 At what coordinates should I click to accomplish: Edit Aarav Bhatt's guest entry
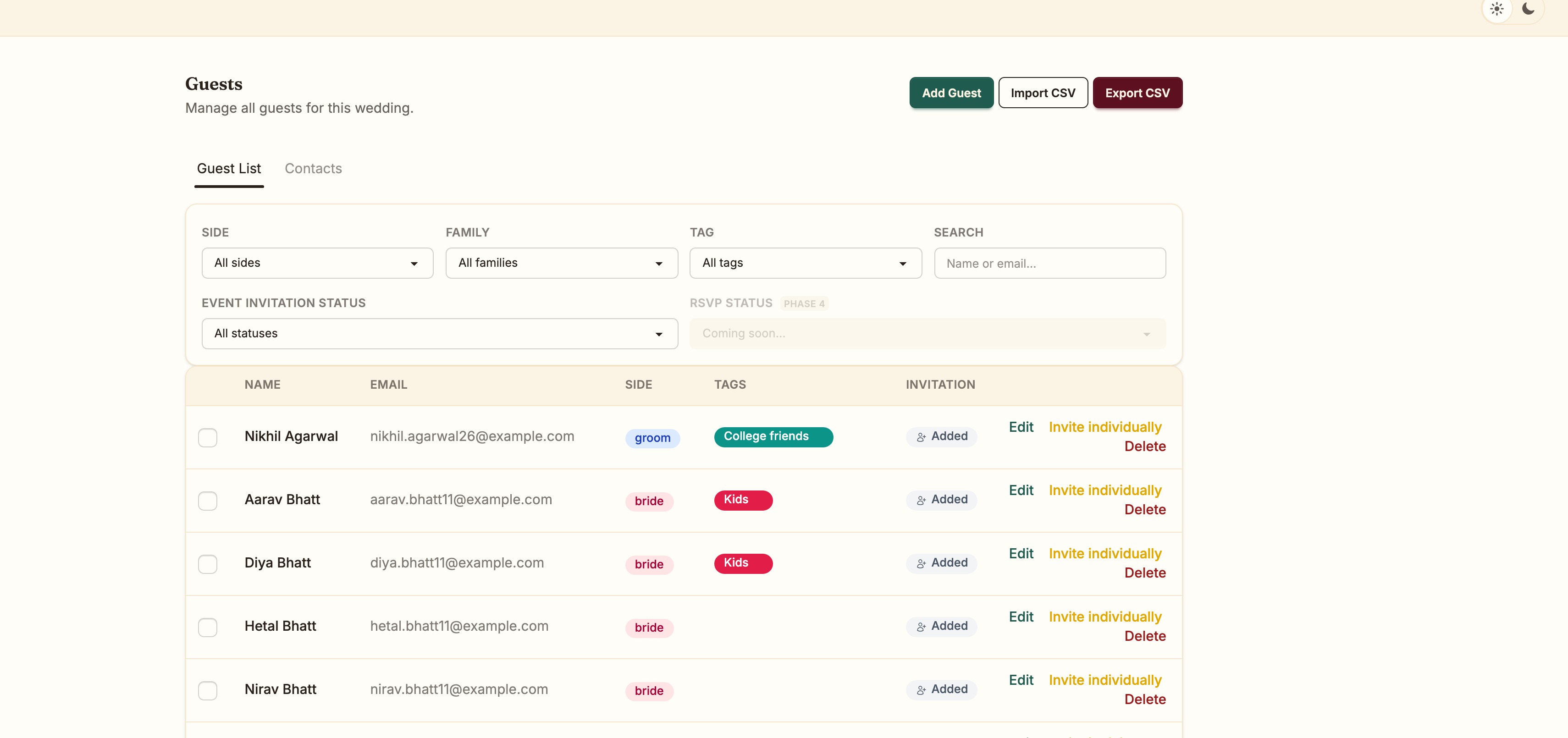point(1021,490)
